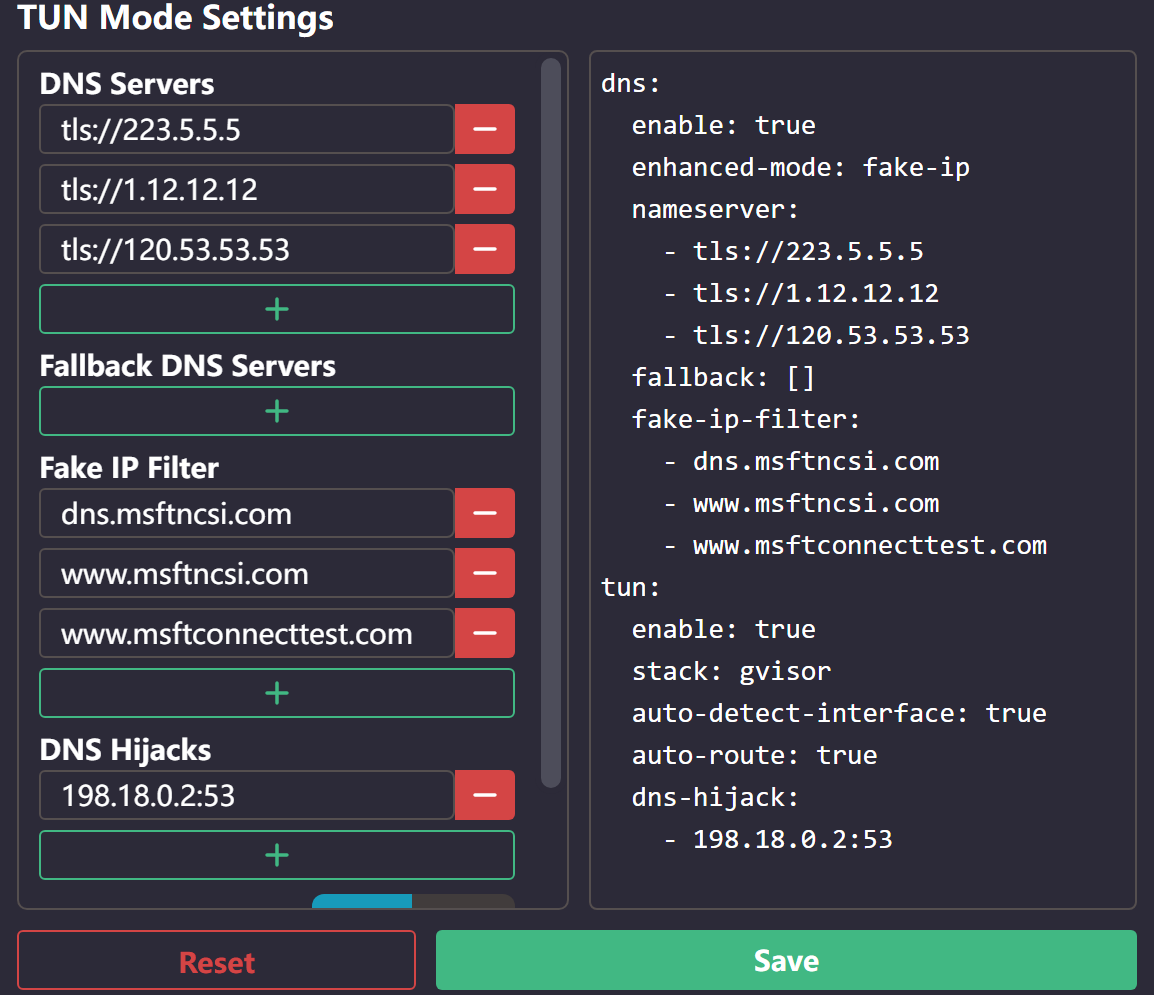Click the 'DNS Hijacks' section heading
Viewport: 1154px width, 995px height.
click(x=125, y=750)
